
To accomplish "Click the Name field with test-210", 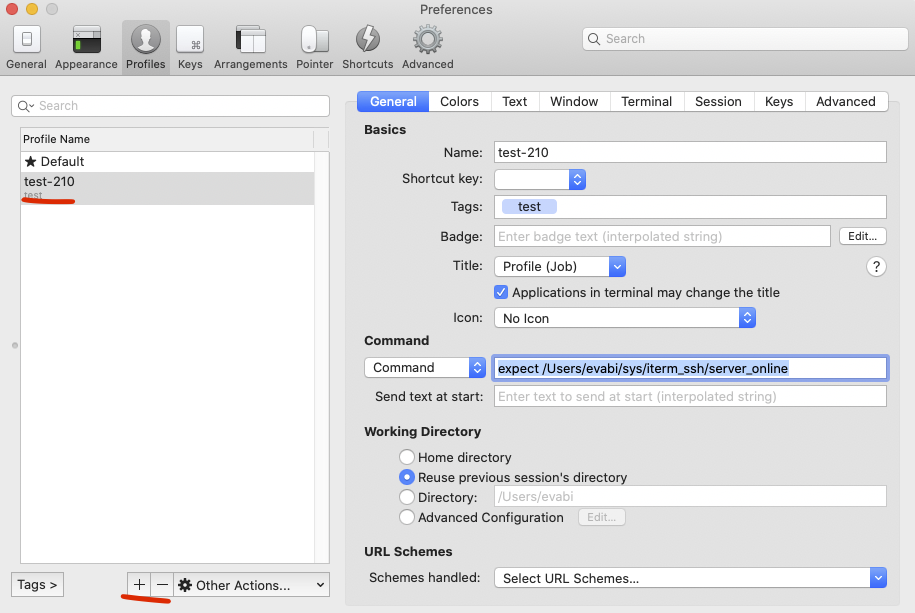I will [x=690, y=152].
